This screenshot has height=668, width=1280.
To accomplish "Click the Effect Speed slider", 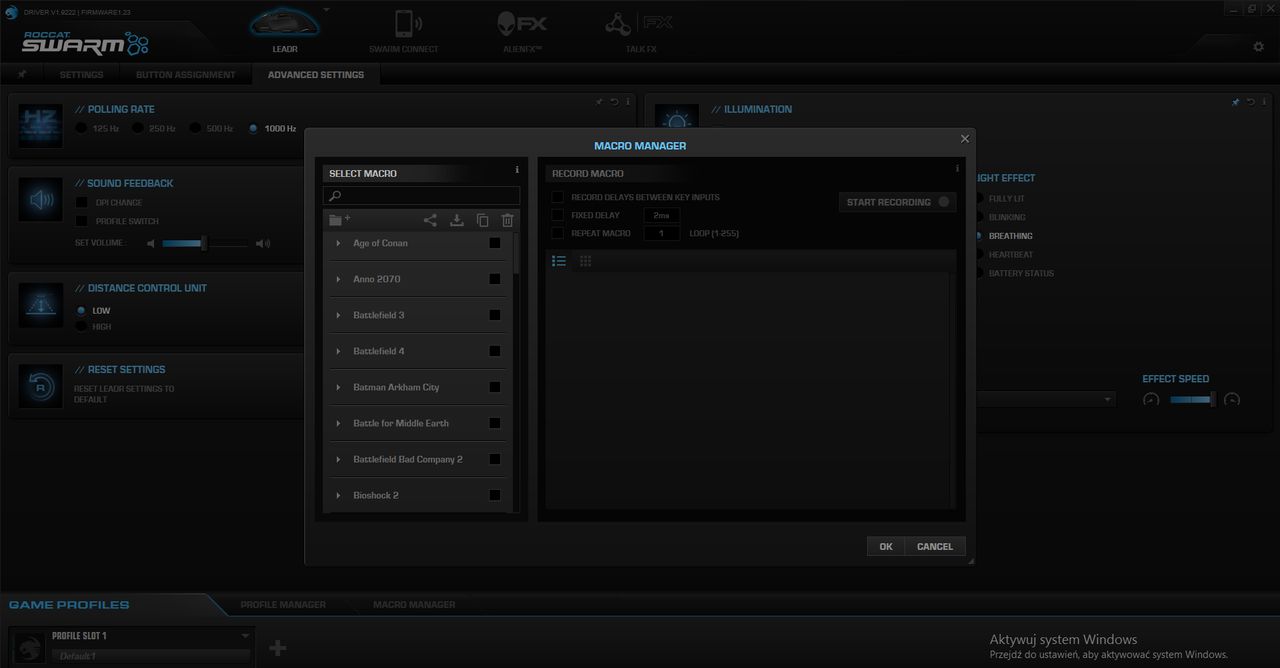I will [x=1192, y=400].
